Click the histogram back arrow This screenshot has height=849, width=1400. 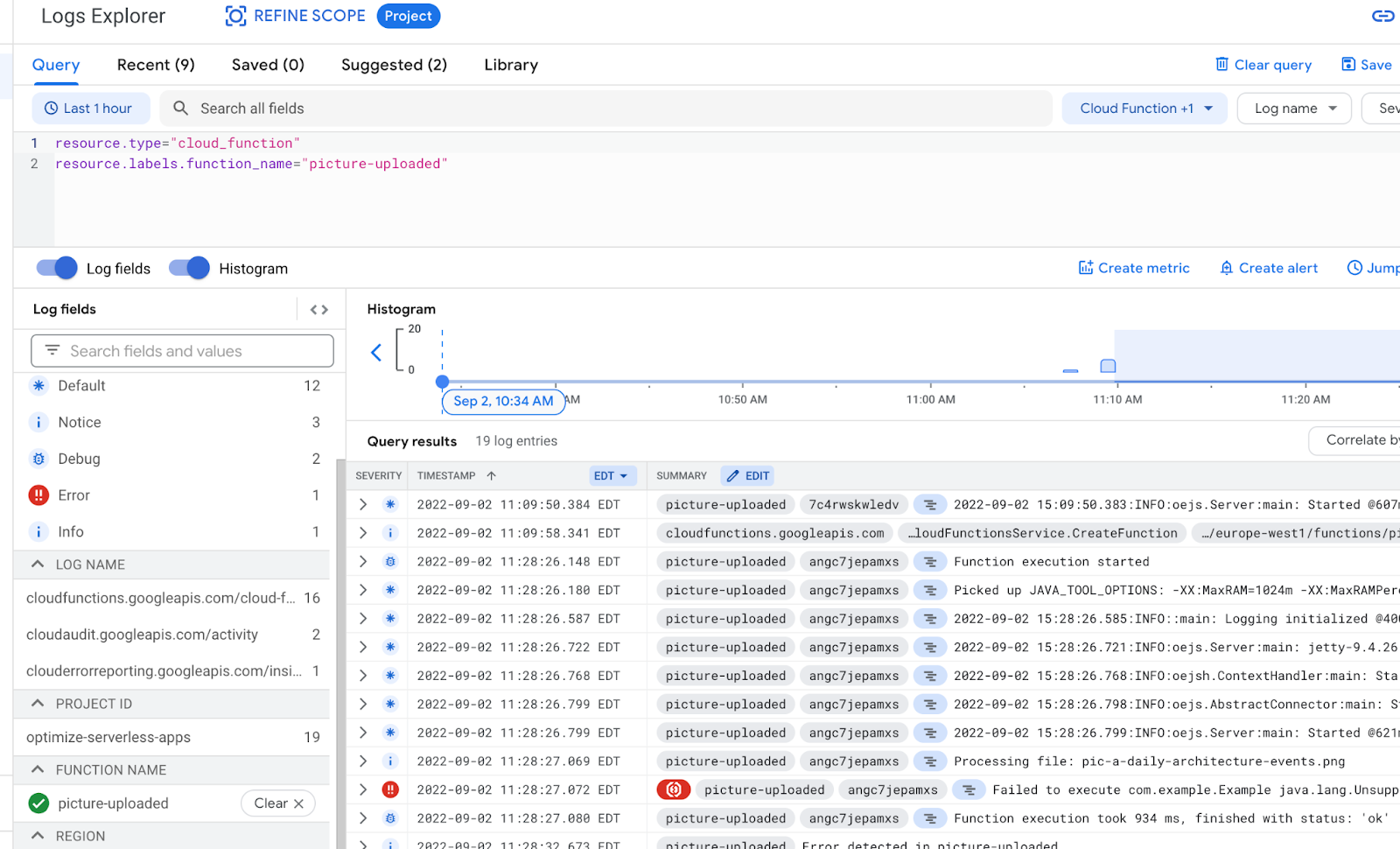click(376, 353)
